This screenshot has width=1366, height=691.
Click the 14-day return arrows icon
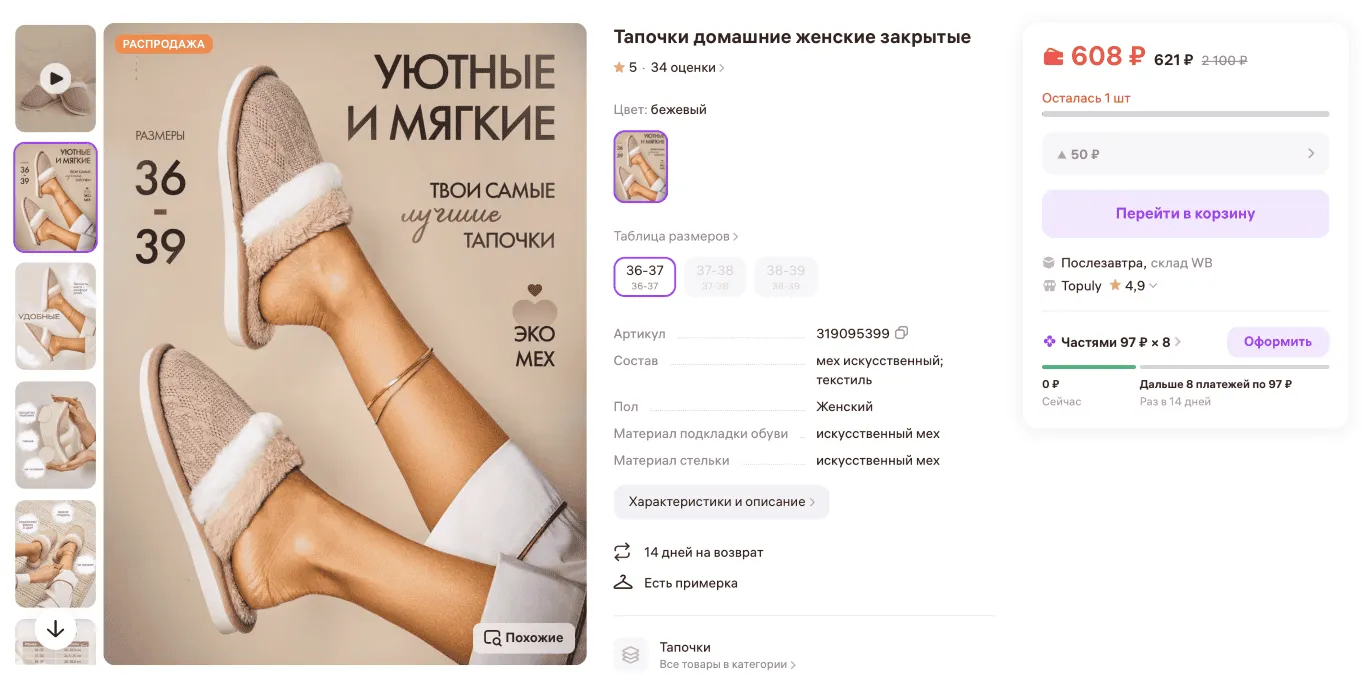[622, 552]
